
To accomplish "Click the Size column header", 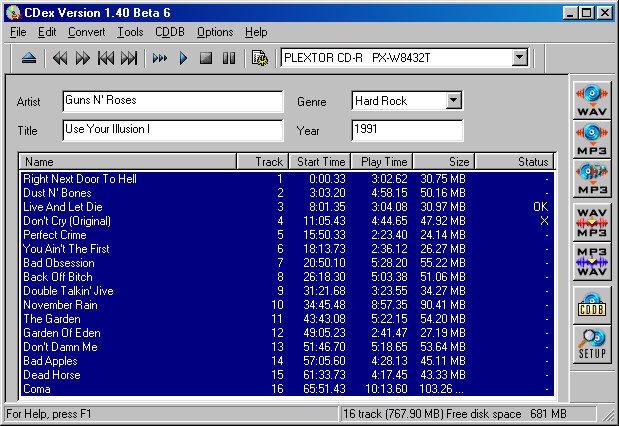I will (x=443, y=162).
